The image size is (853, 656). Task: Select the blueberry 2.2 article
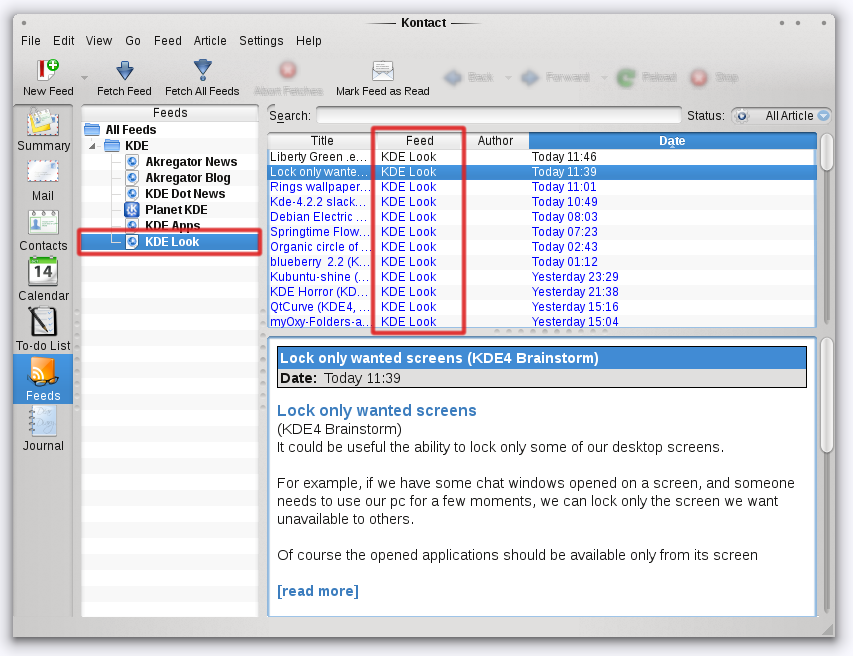(542, 262)
